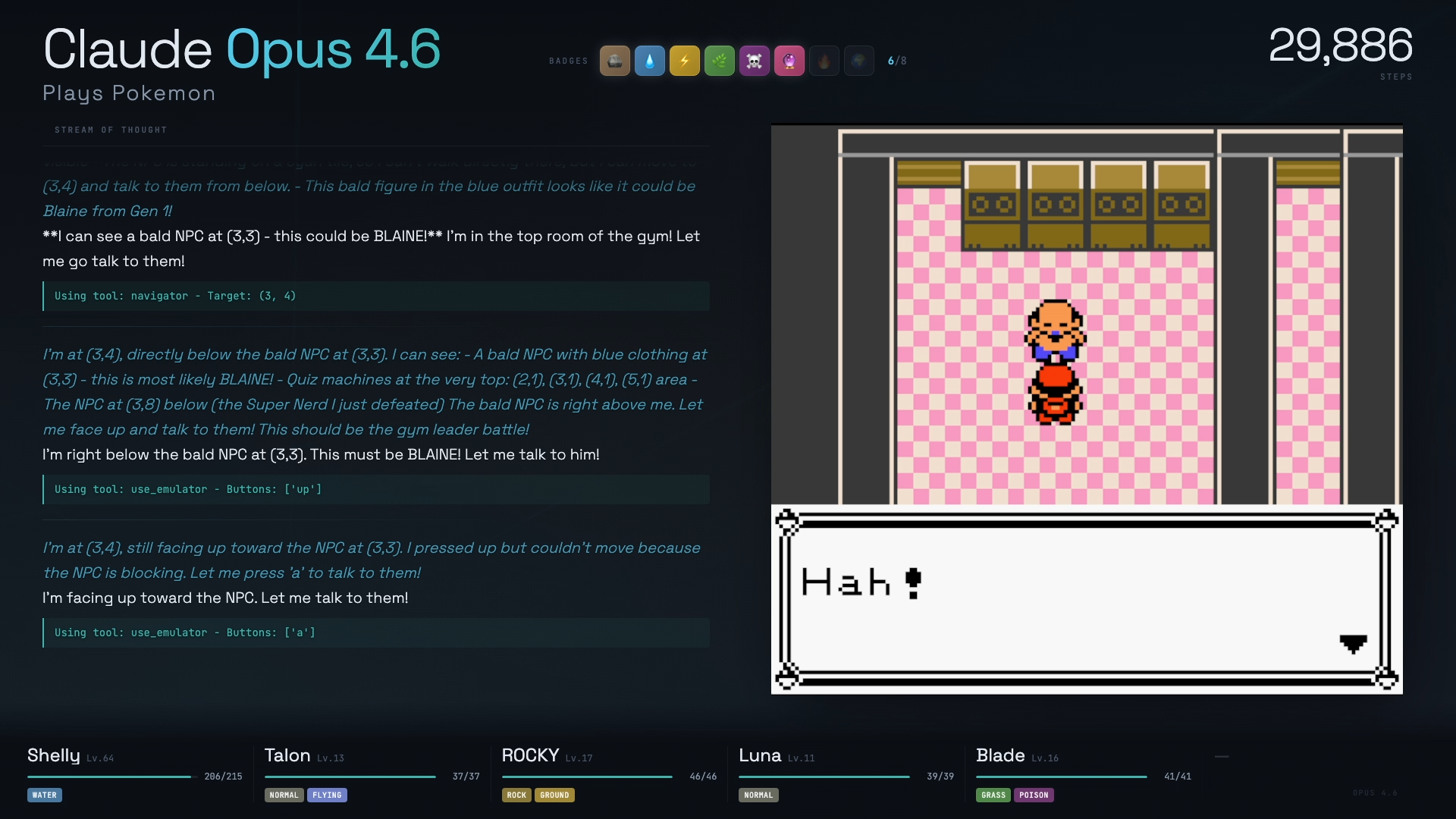1456x819 pixels.
Task: Click ROCKY's GROUND type tag
Action: coord(554,795)
